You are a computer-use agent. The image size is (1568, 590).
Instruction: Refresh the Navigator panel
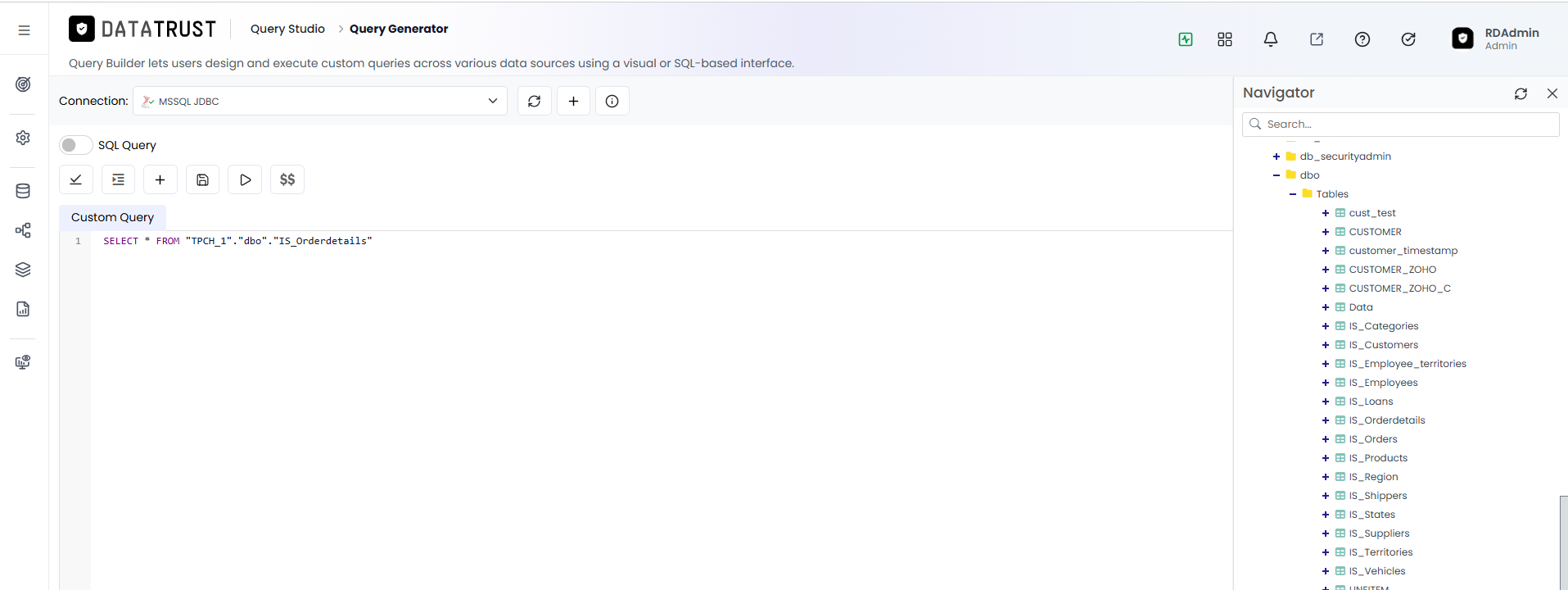tap(1521, 93)
